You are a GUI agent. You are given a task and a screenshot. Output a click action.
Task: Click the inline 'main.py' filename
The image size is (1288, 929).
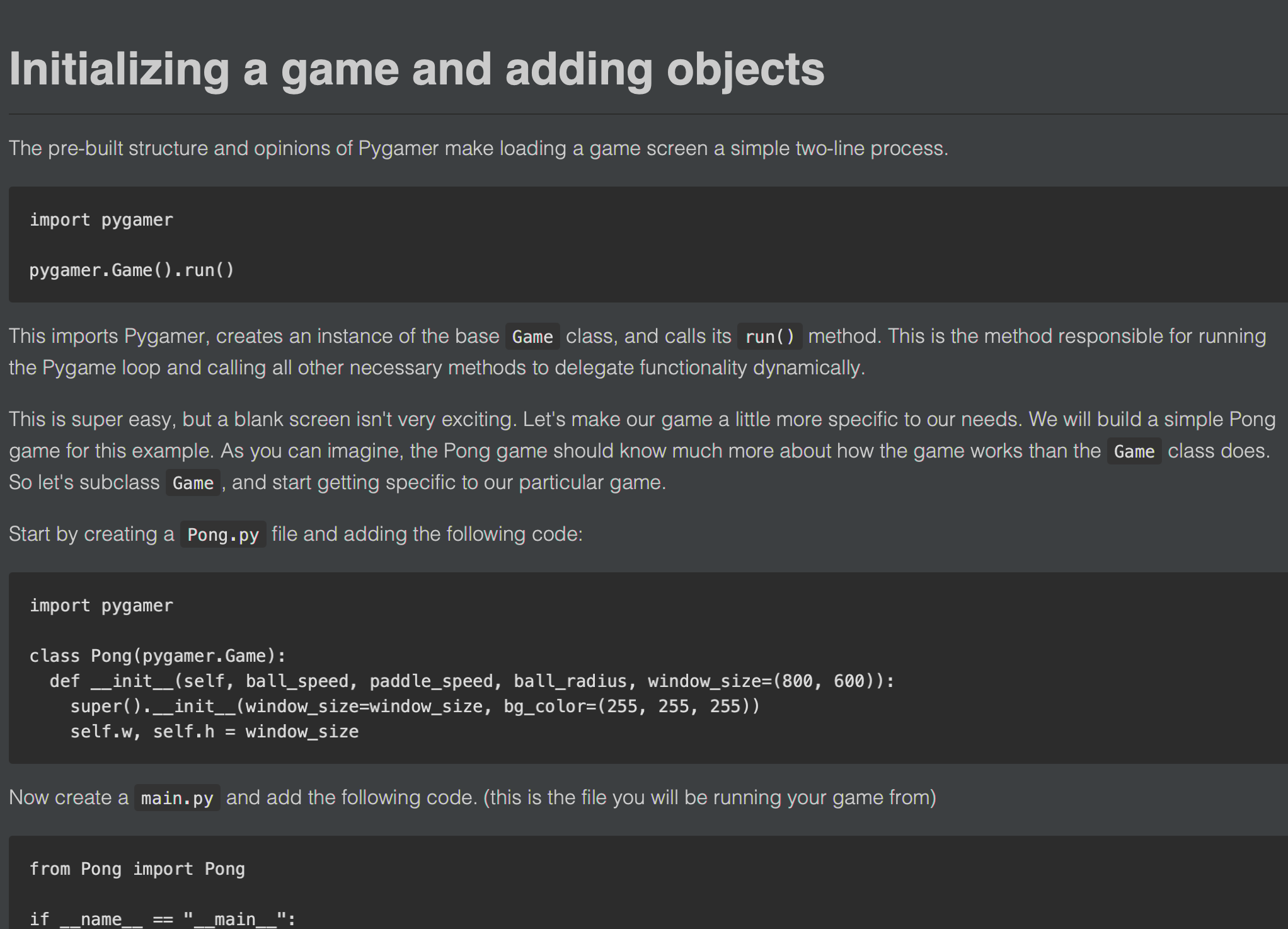click(x=177, y=799)
